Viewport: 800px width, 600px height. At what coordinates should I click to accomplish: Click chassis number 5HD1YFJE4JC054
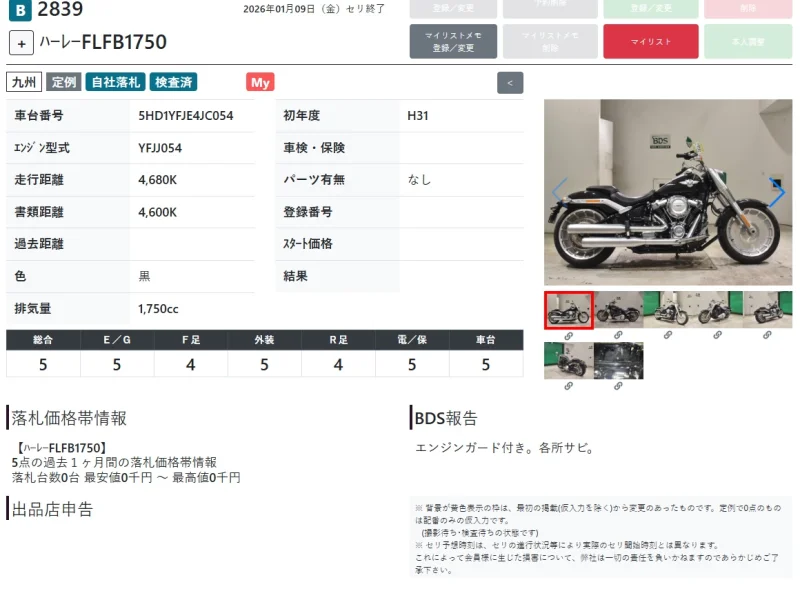coord(186,116)
